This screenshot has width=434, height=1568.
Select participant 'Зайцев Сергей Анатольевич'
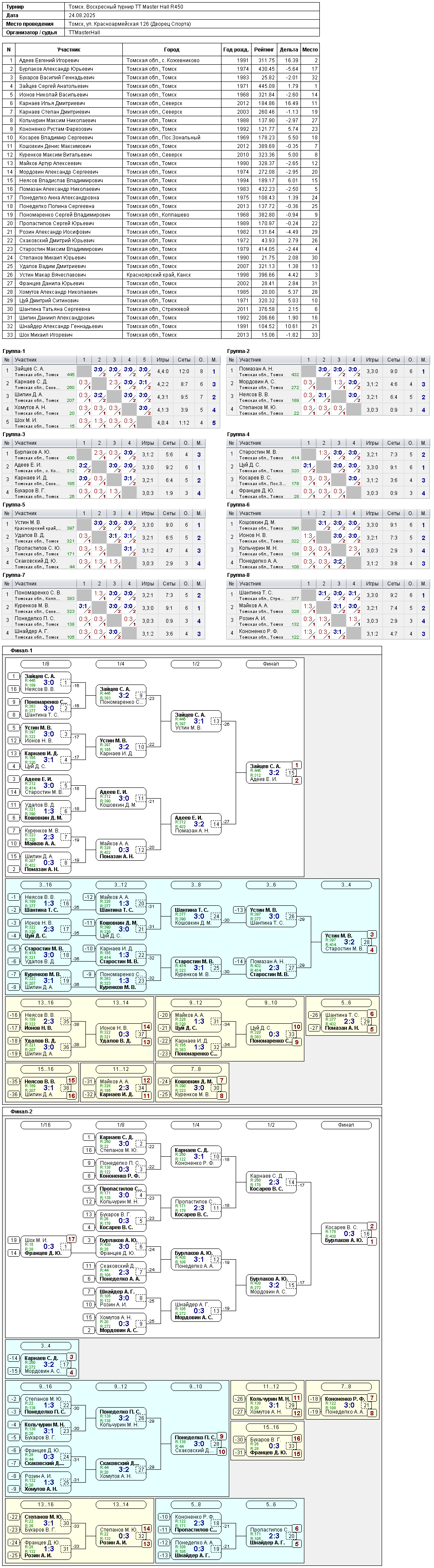(x=54, y=86)
